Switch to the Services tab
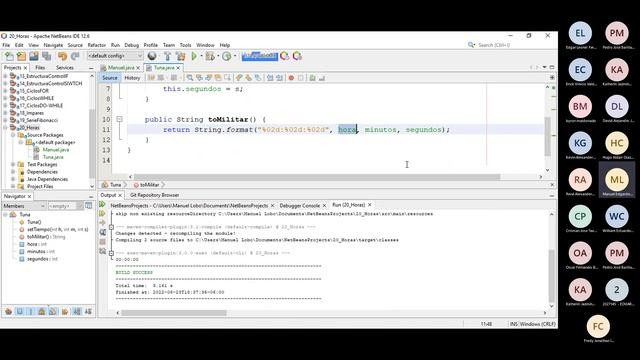Viewport: 640px width, 360px height. coord(65,67)
